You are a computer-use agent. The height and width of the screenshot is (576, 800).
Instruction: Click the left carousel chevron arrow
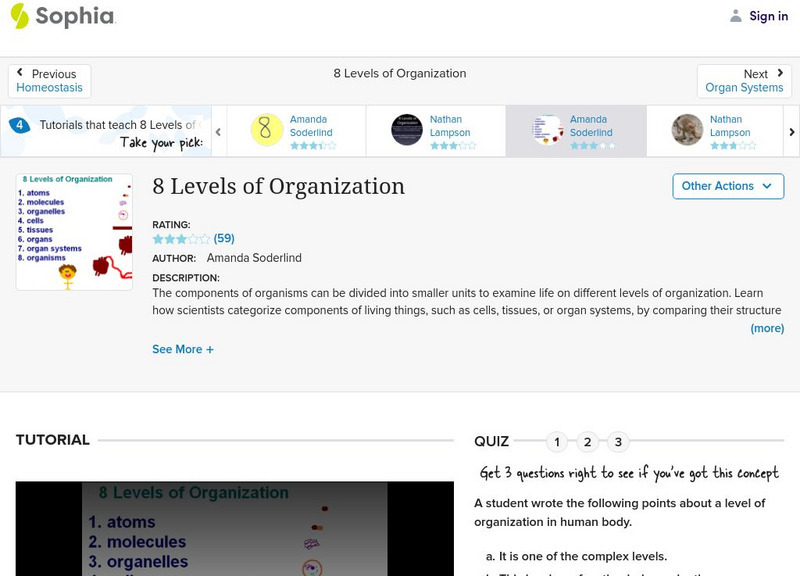(x=219, y=130)
